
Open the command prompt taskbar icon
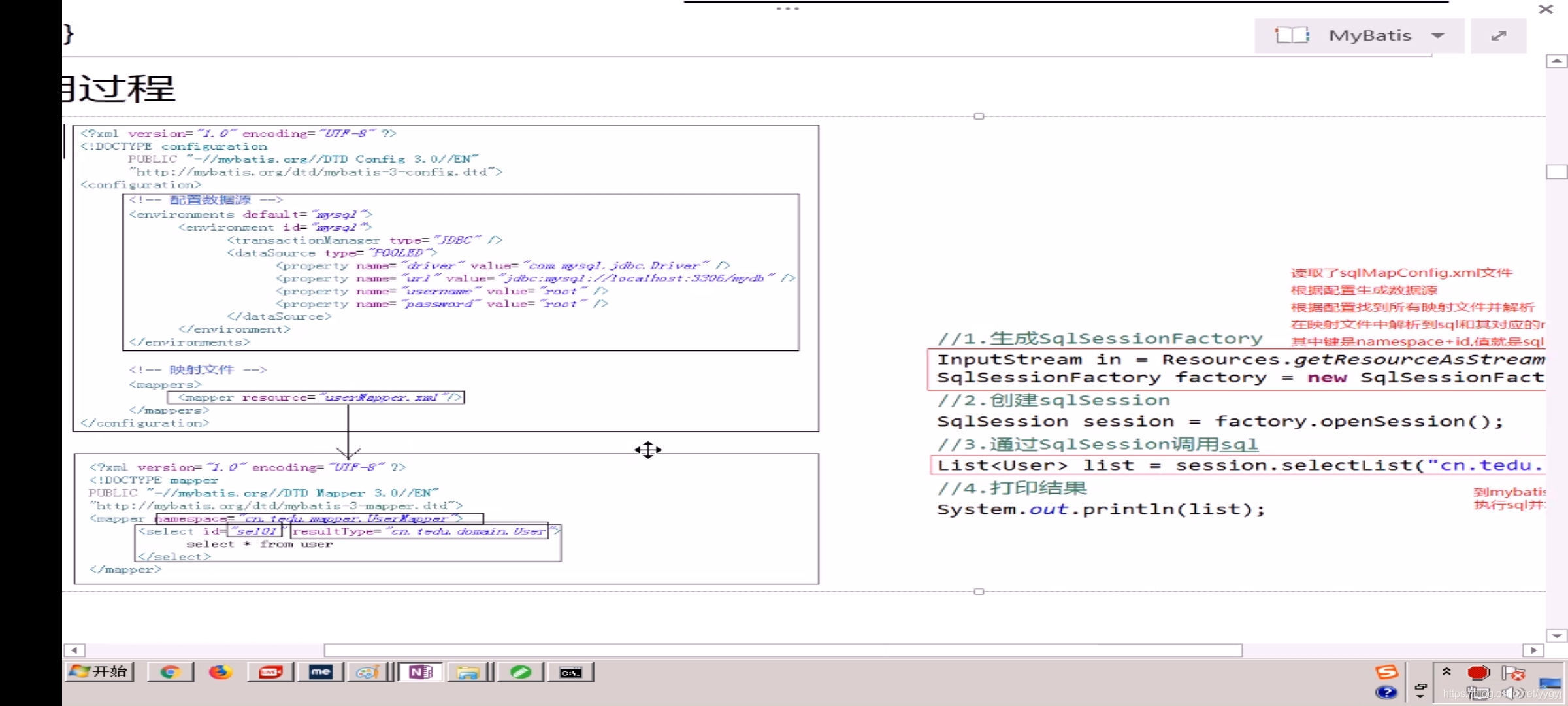pos(570,672)
